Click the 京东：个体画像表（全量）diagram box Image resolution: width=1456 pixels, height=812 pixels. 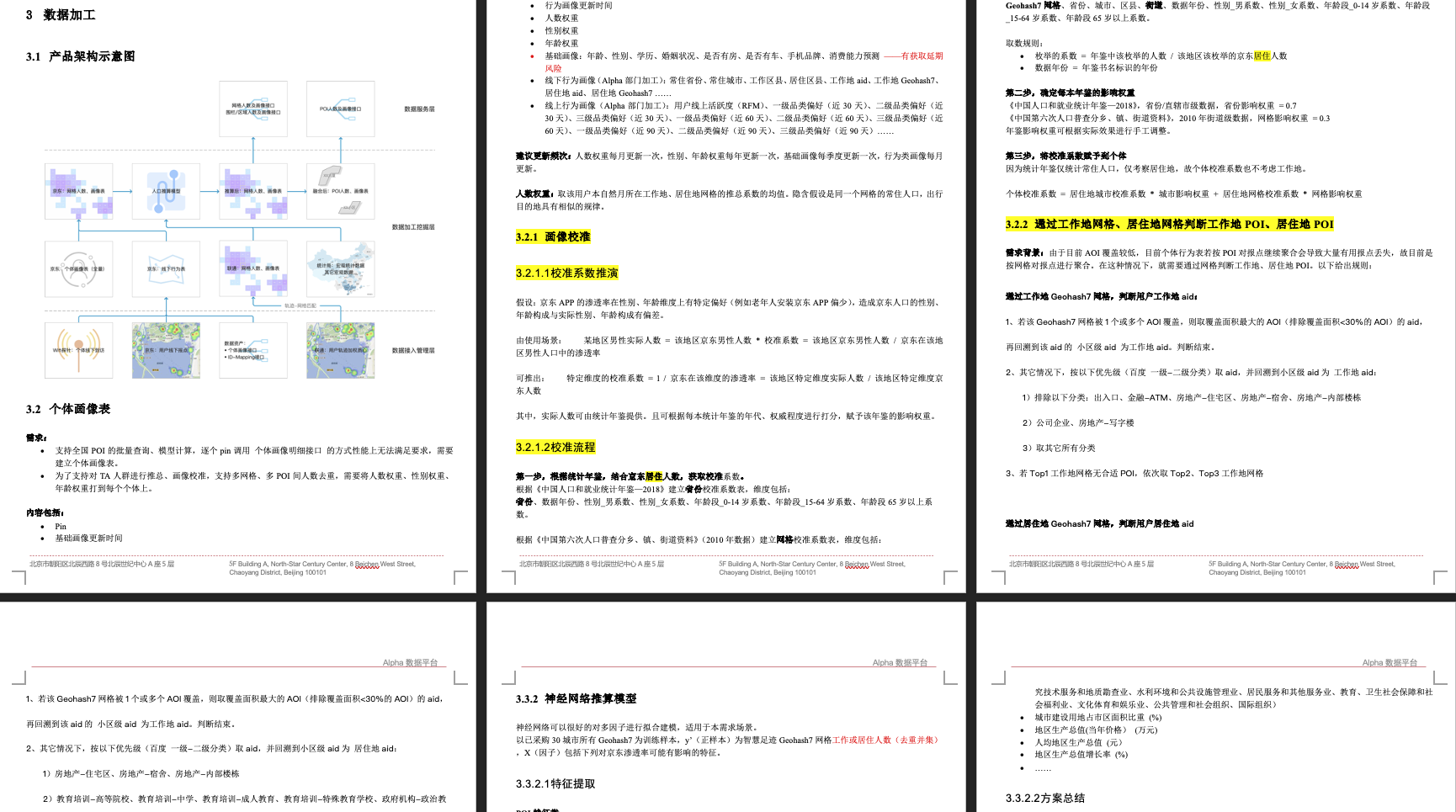tap(79, 269)
